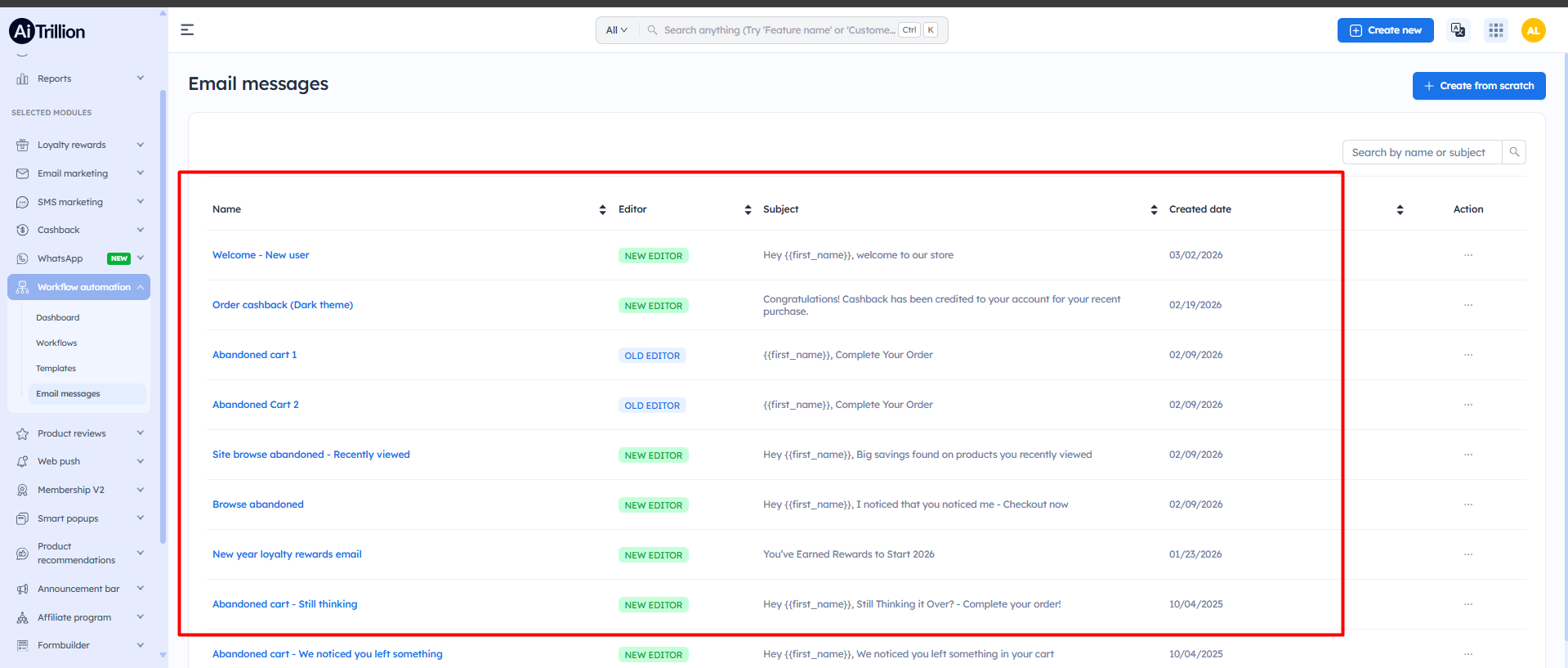The width and height of the screenshot is (1568, 668).
Task: Click the AL user avatar
Action: coord(1533,30)
